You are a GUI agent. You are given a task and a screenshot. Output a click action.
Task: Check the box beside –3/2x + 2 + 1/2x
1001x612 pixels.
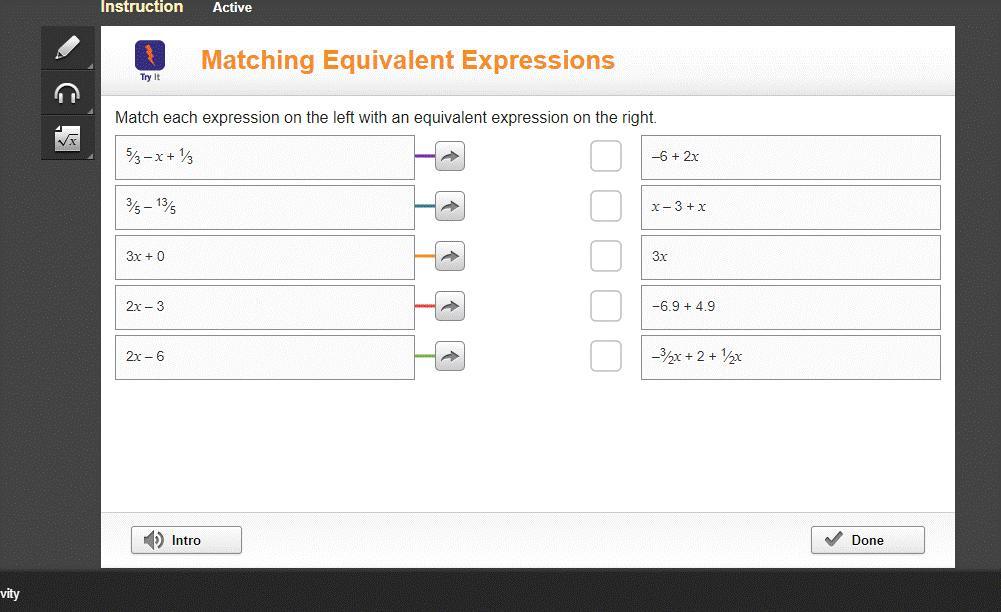[x=606, y=356]
